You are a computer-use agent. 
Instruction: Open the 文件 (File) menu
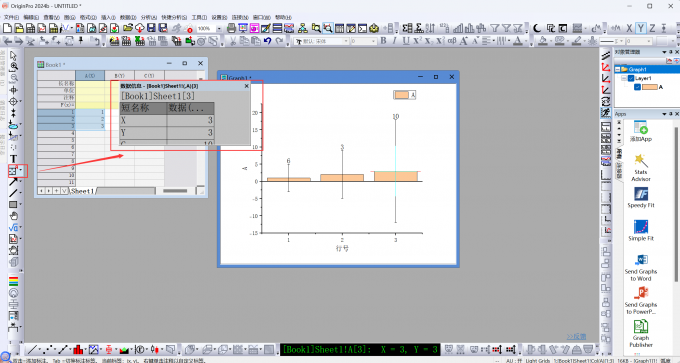11,17
